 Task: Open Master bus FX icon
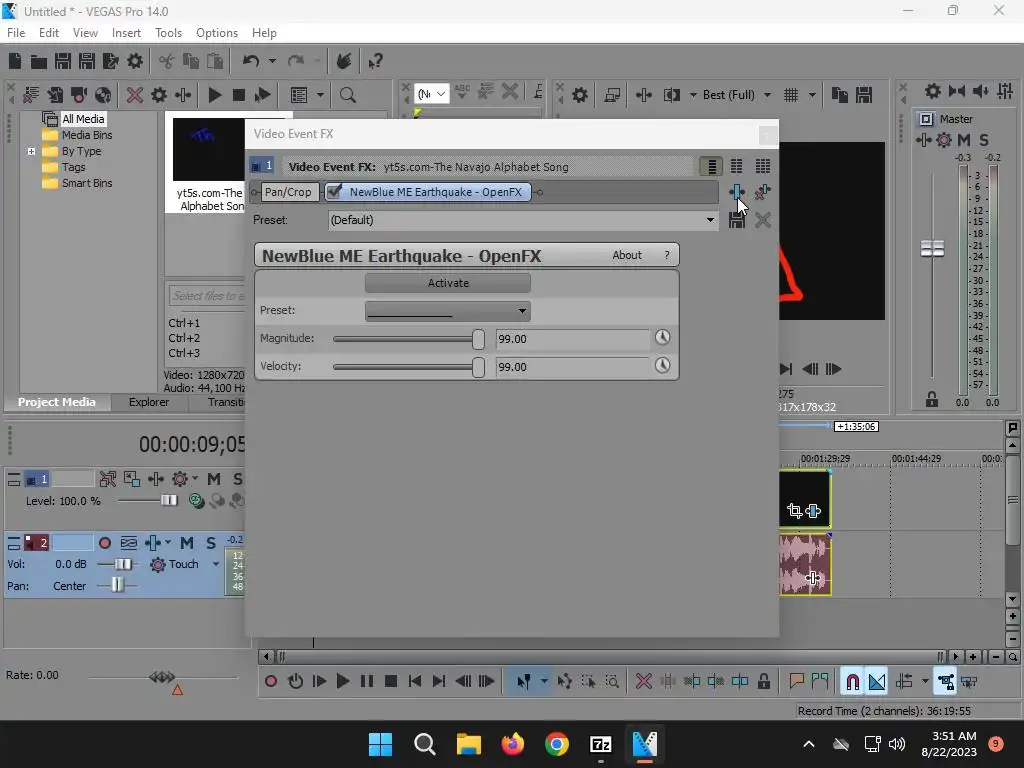923,140
